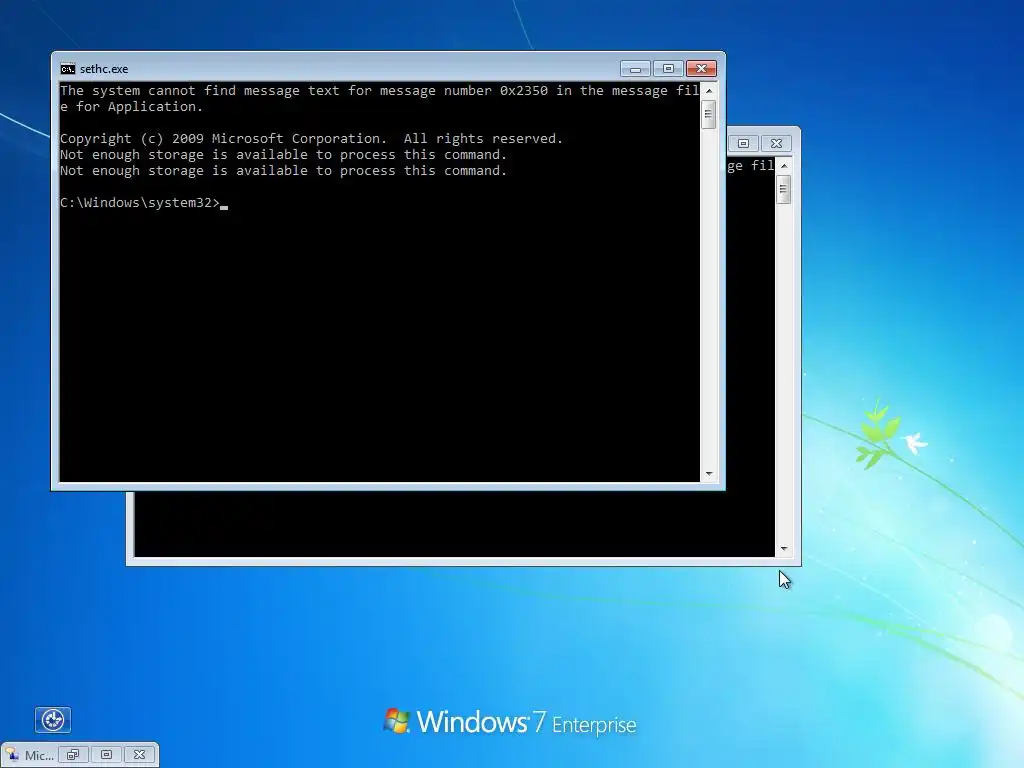Click the 'e for Application.' line
Viewport: 1024px width, 768px height.
click(131, 106)
